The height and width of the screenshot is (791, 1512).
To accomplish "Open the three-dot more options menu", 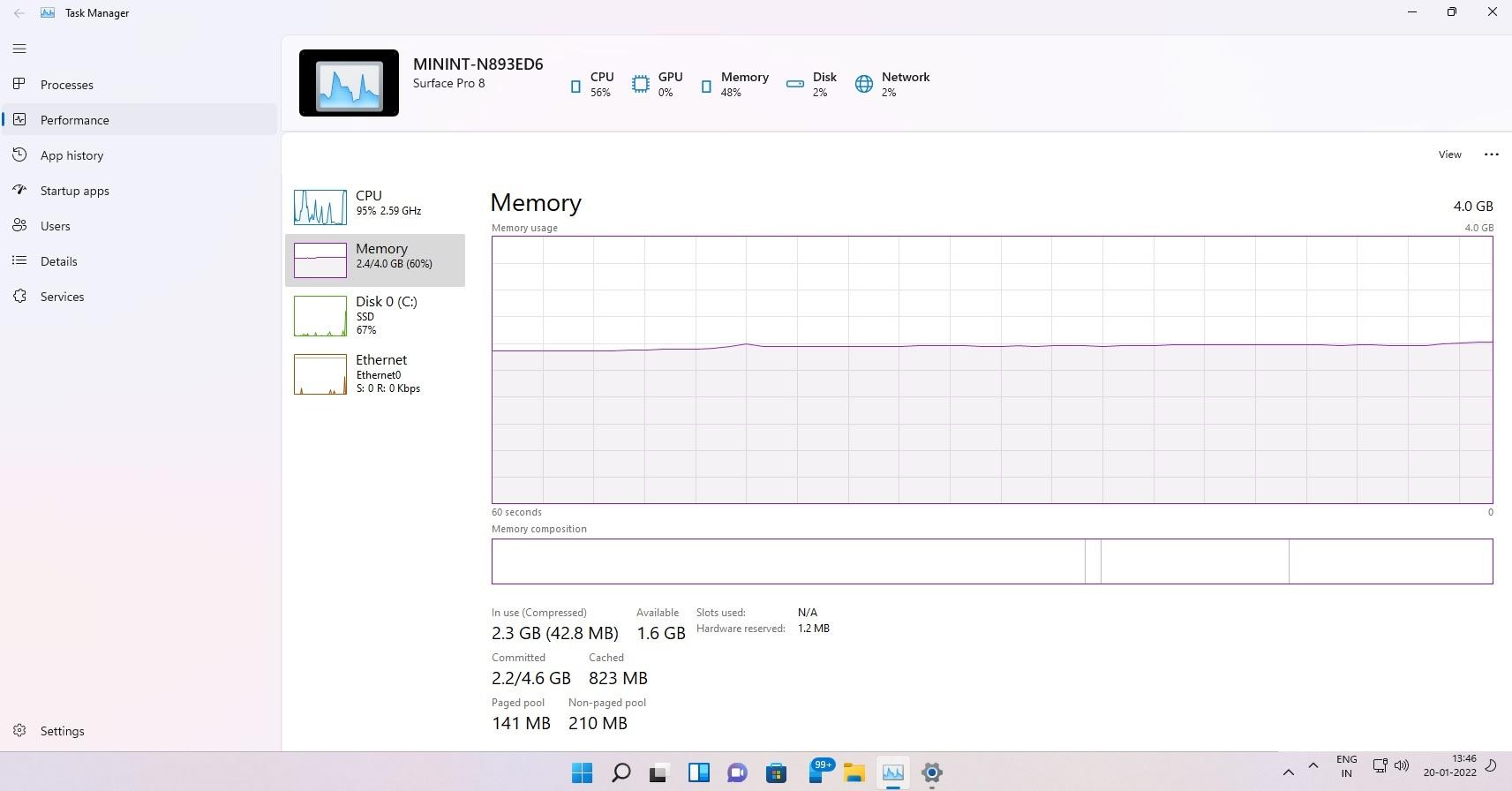I will pos(1492,154).
